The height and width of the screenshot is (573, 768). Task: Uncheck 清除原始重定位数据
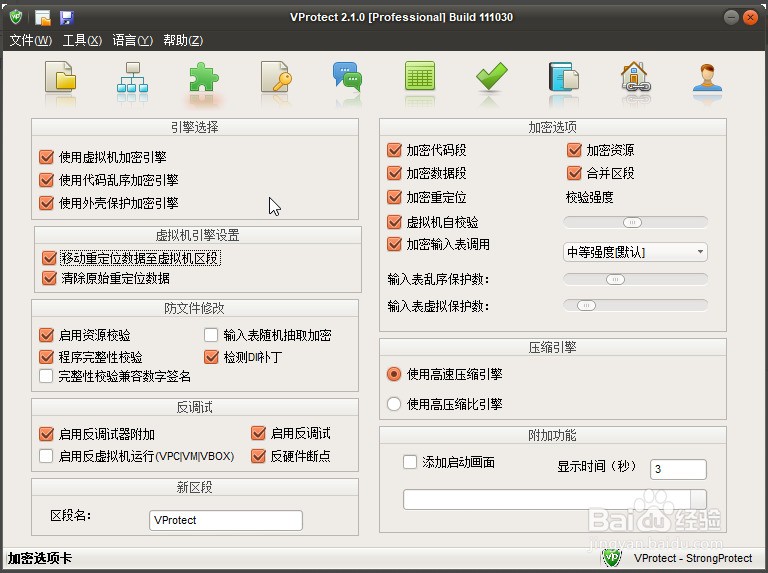pyautogui.click(x=49, y=279)
